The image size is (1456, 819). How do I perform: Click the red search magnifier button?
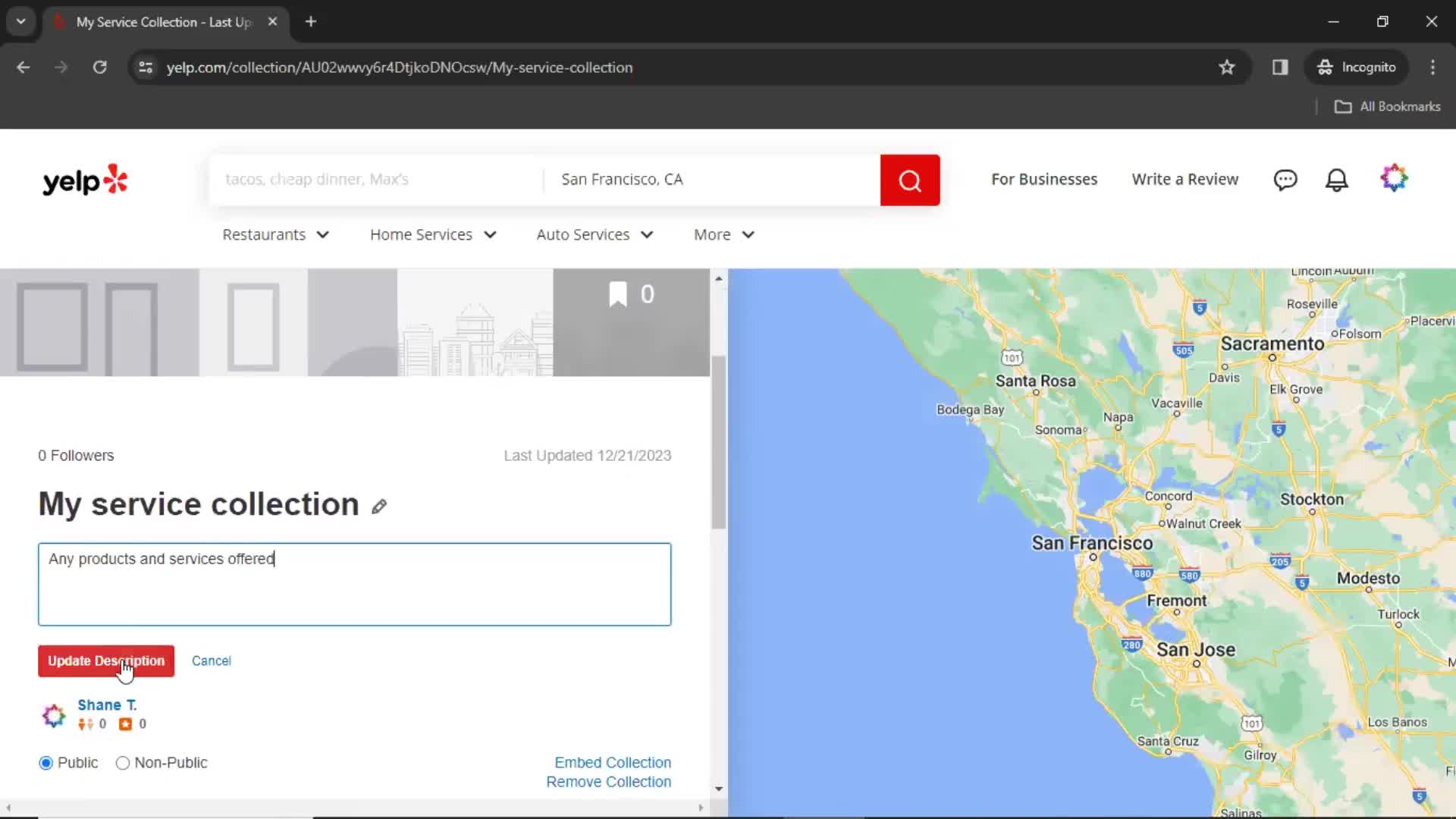pyautogui.click(x=909, y=180)
